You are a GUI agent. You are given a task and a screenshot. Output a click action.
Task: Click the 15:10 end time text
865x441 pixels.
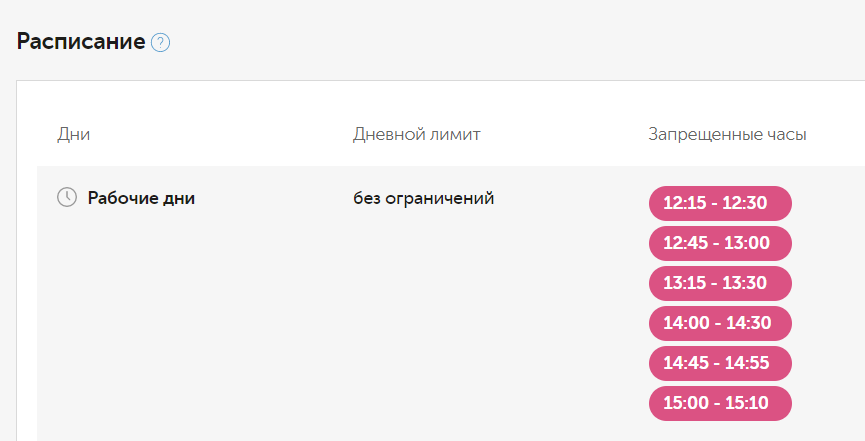746,403
